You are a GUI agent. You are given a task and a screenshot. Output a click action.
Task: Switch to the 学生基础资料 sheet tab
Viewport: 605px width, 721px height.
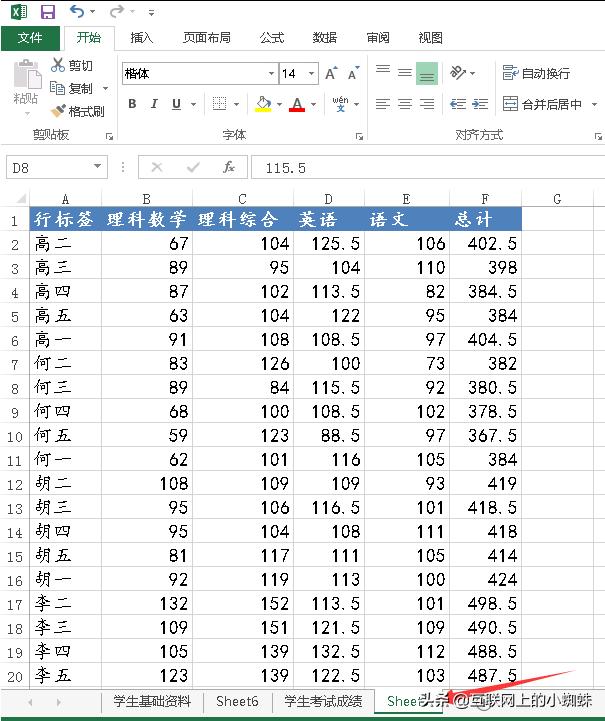point(152,701)
